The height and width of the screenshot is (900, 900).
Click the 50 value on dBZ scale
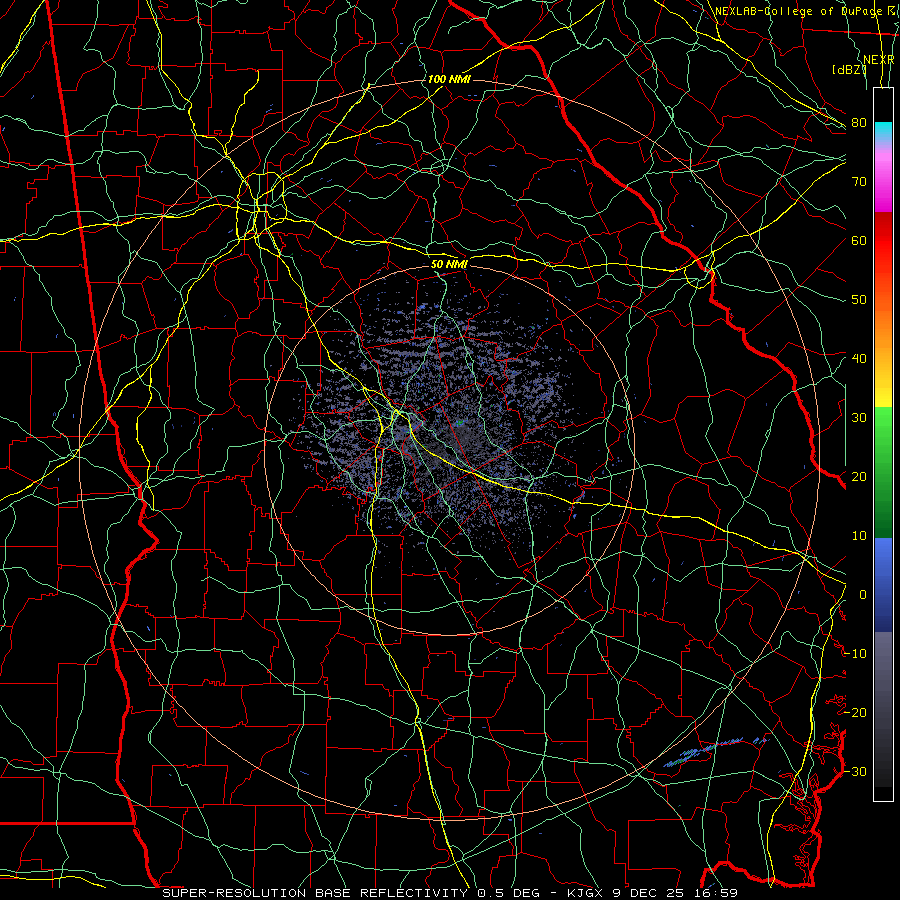point(859,300)
